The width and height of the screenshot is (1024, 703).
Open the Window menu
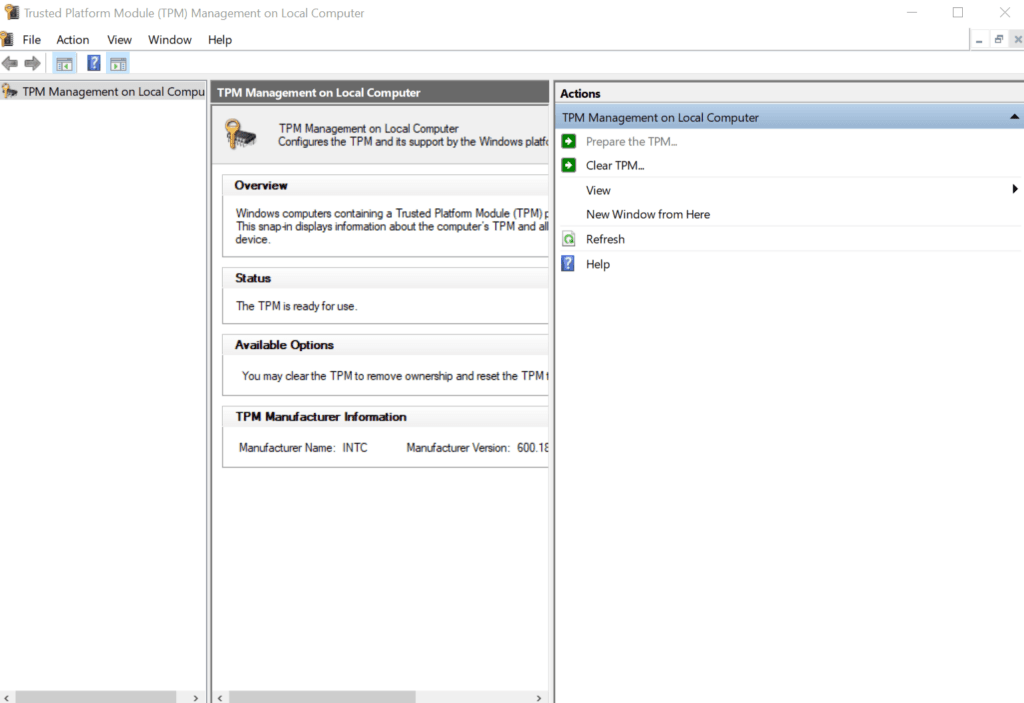pyautogui.click(x=169, y=39)
